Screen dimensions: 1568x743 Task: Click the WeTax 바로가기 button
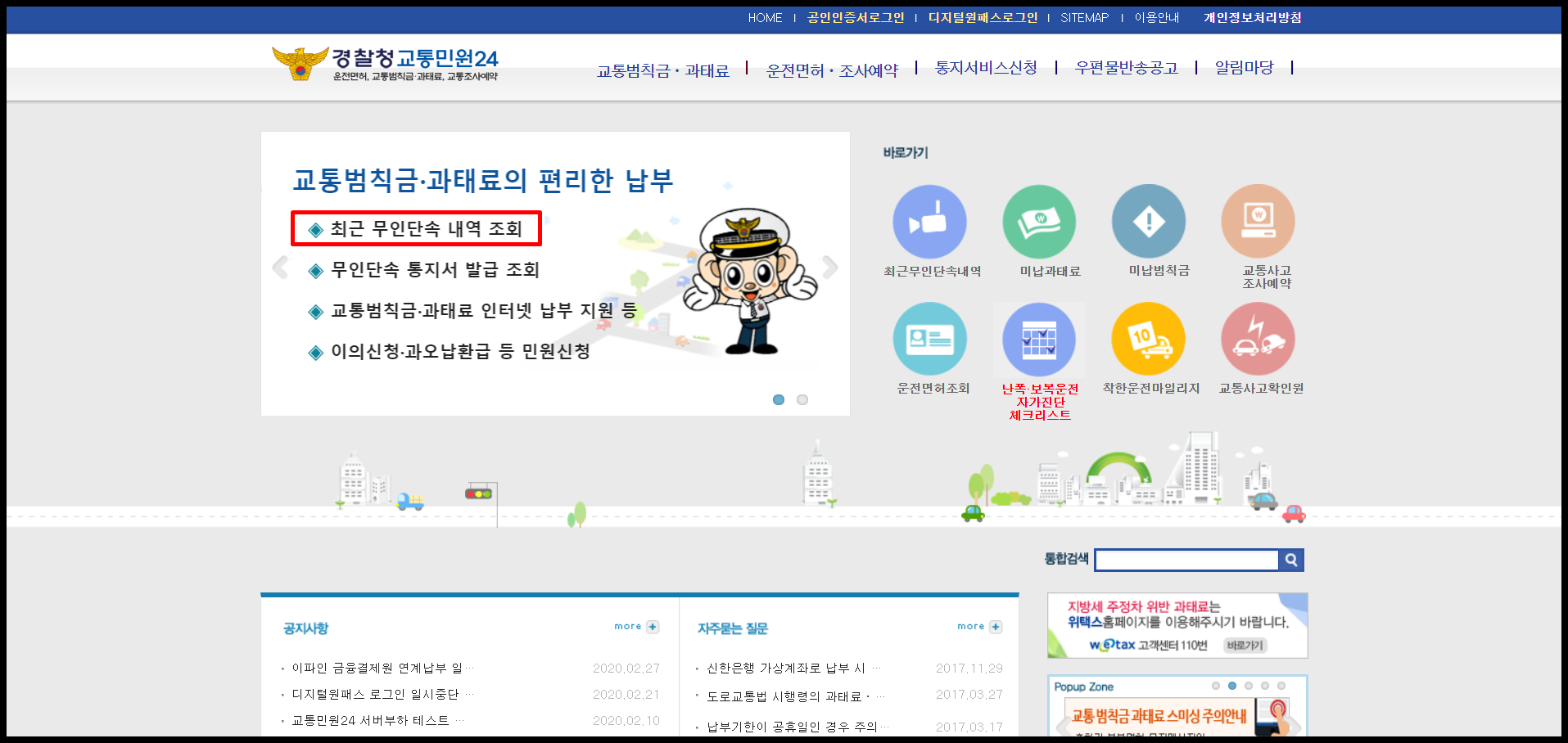1245,646
